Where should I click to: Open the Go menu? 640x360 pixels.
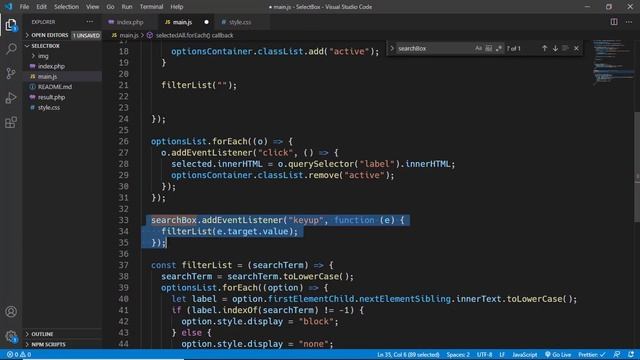coord(110,7)
